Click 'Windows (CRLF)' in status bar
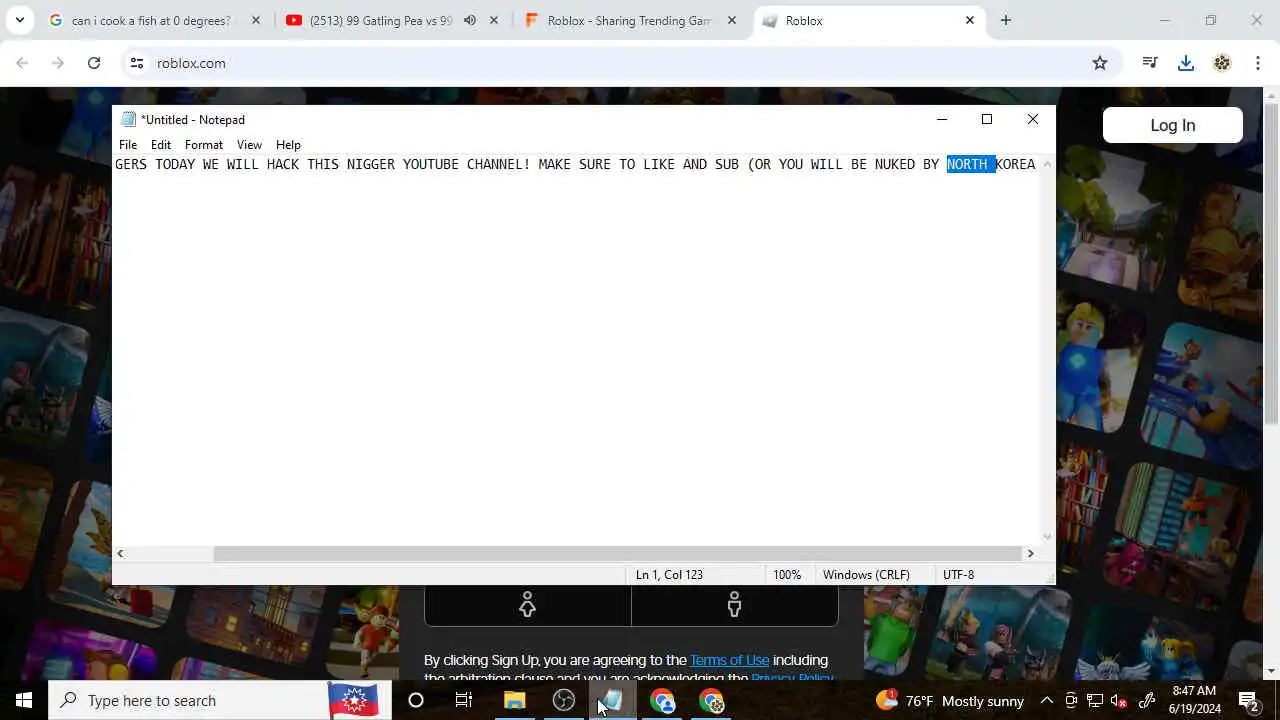1280x720 pixels. point(866,575)
